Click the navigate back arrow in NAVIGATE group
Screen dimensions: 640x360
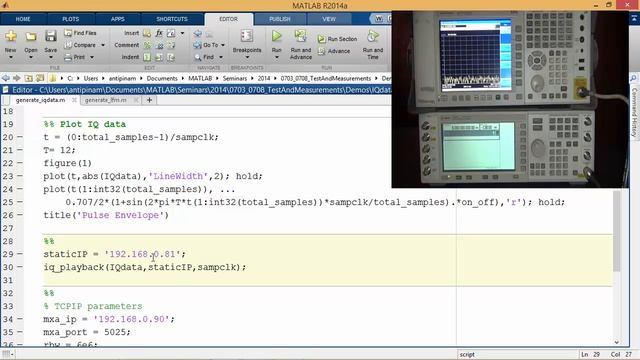pos(198,33)
